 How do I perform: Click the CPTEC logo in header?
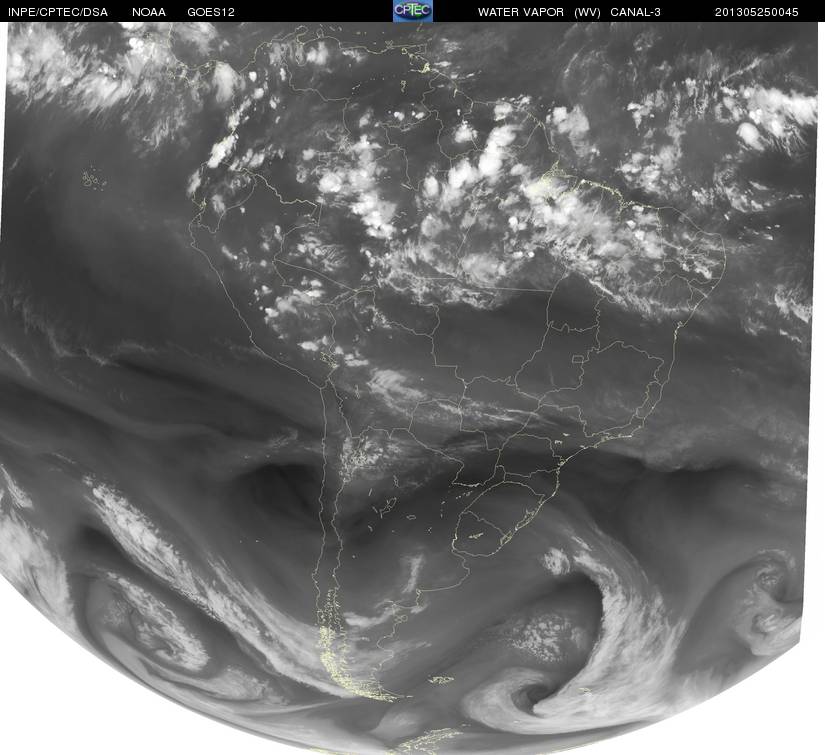[x=413, y=11]
